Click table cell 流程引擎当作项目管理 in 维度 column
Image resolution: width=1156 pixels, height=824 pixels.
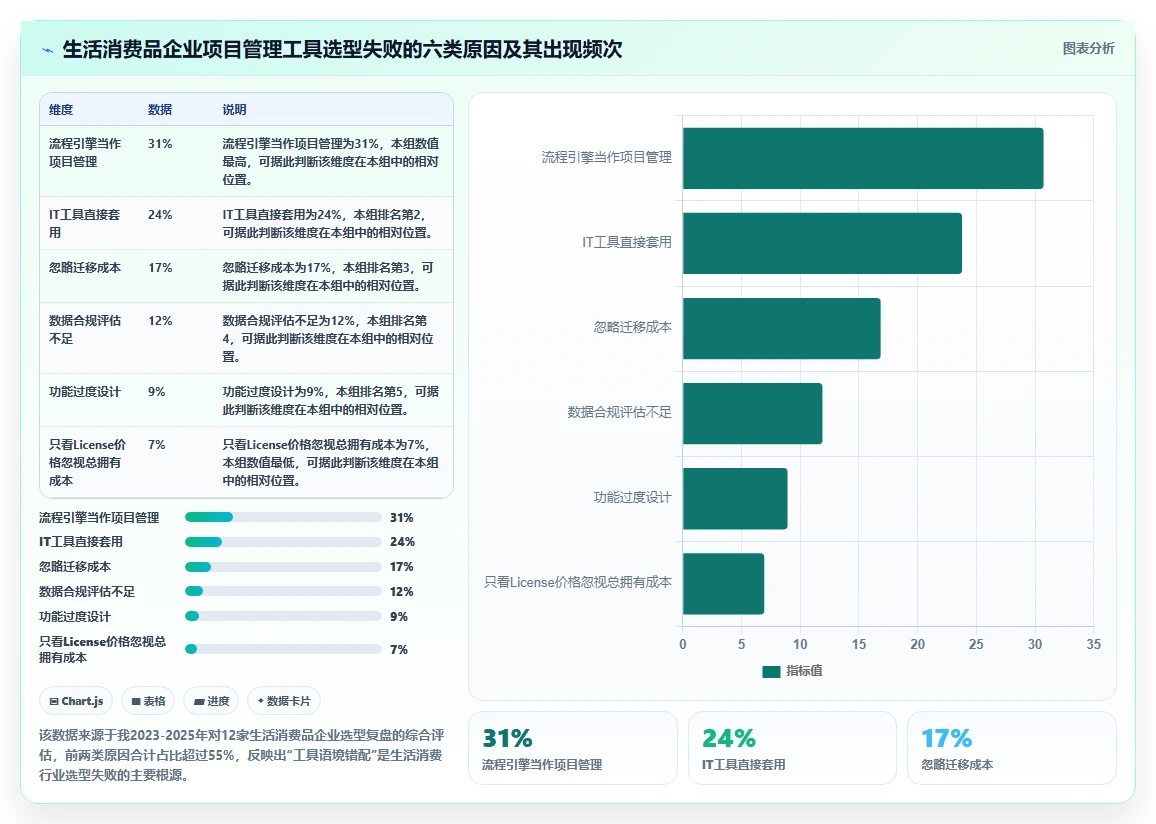coord(86,153)
